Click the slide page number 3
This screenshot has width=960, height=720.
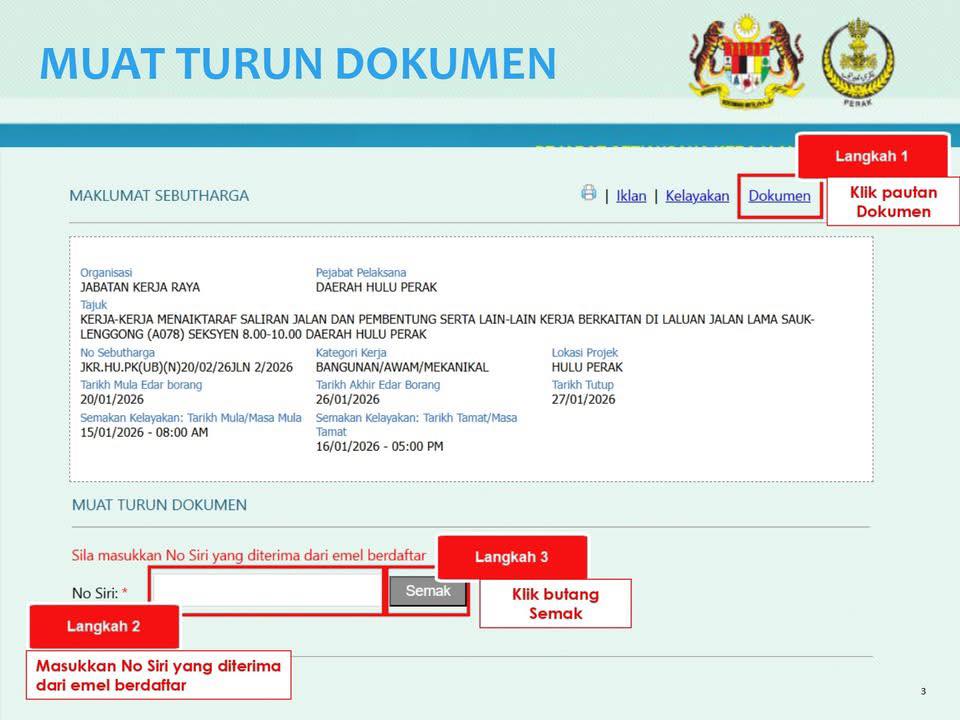click(923, 692)
